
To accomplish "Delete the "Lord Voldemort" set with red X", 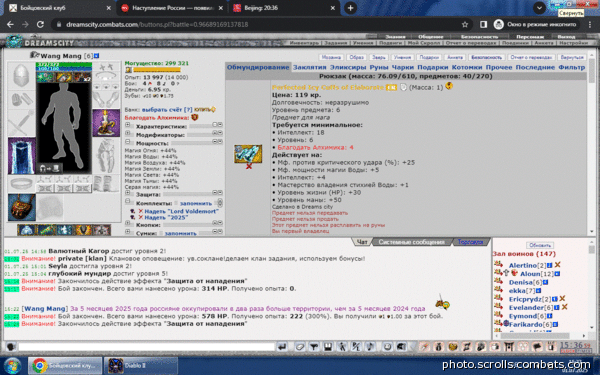I will [x=140, y=211].
